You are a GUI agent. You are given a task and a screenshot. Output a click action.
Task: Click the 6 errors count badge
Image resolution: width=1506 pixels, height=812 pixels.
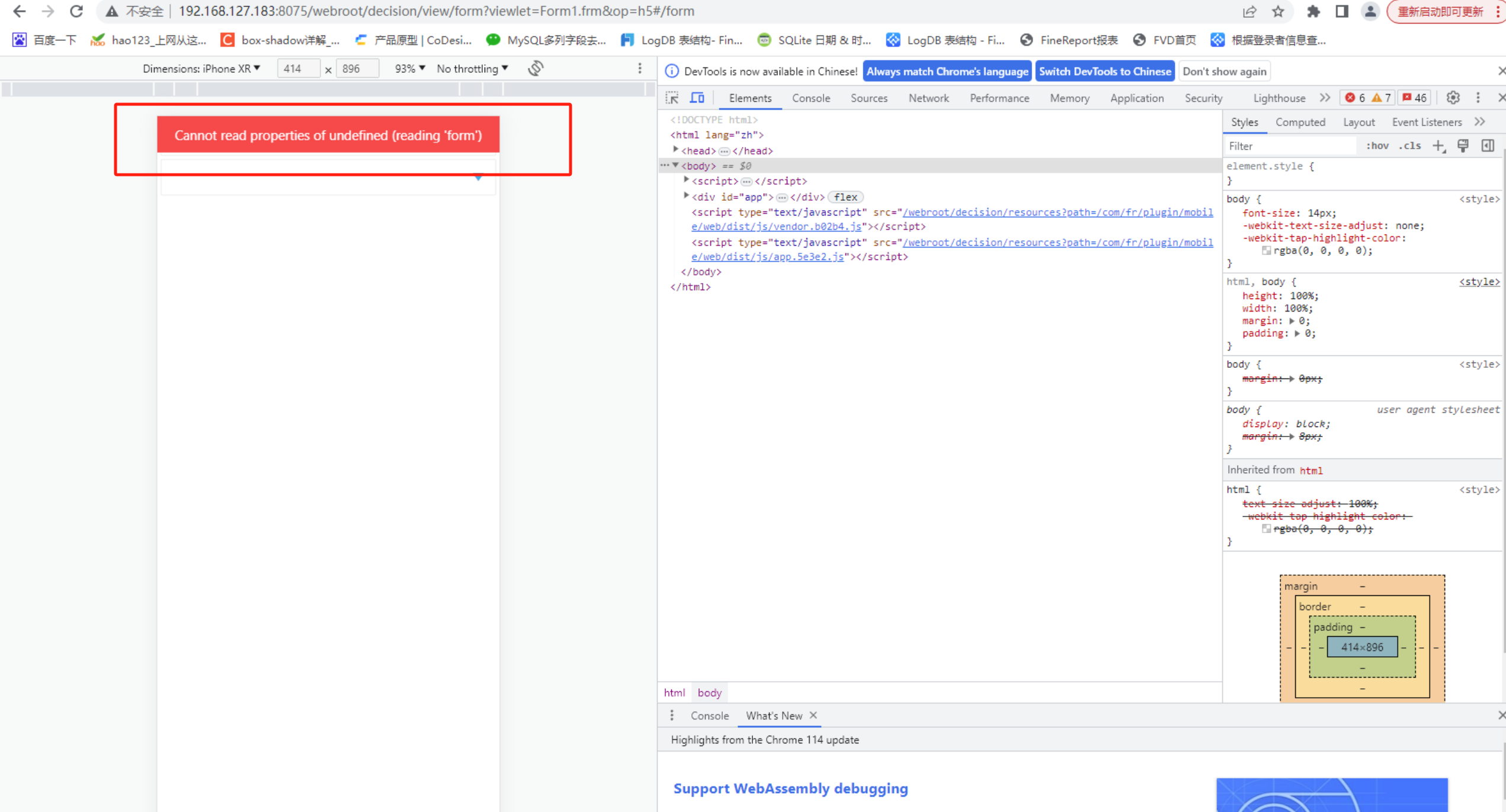1355,98
